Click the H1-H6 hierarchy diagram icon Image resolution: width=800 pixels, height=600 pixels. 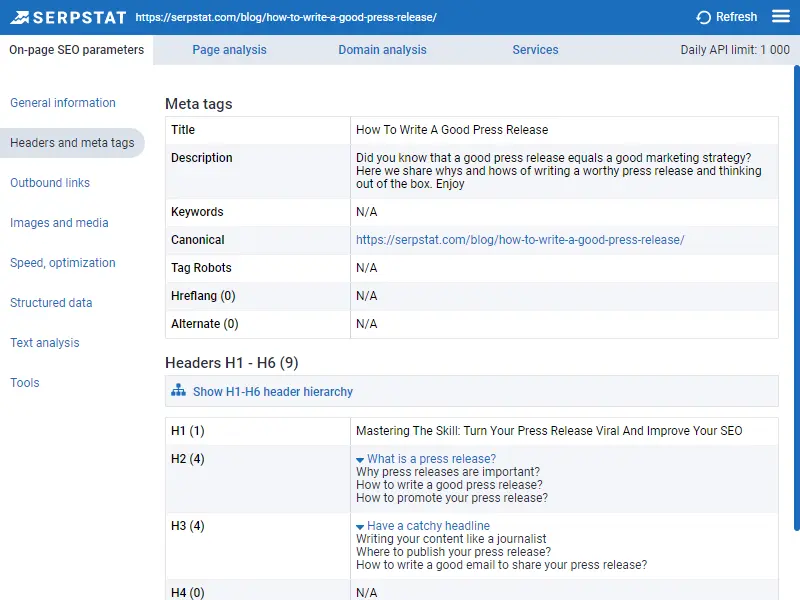pos(182,391)
